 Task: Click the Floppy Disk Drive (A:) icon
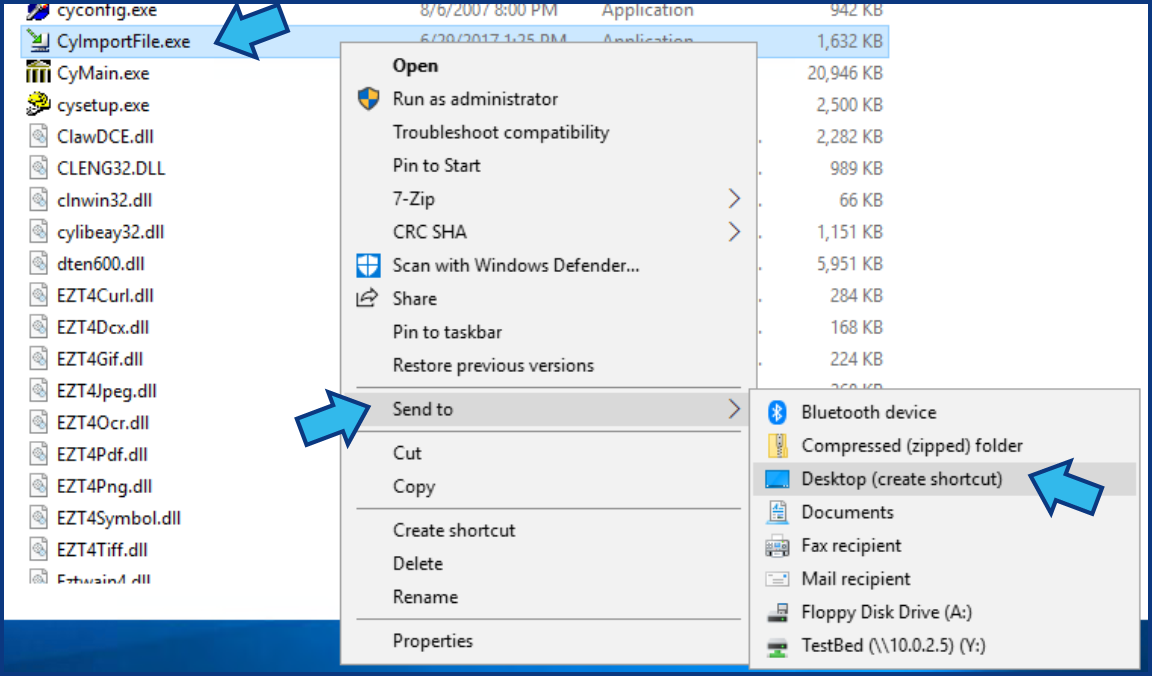coord(777,612)
